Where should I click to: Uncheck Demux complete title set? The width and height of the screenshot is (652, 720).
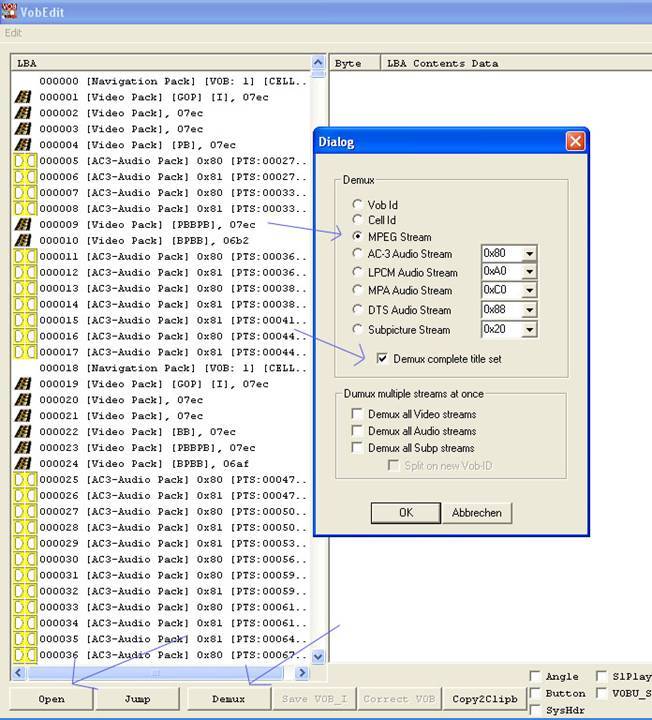[x=382, y=358]
